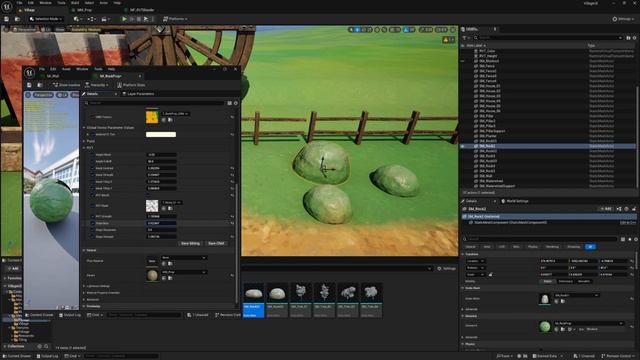Viewport: 640px width, 360px height.
Task: Collapse the RVT parameter group
Action: 84,148
